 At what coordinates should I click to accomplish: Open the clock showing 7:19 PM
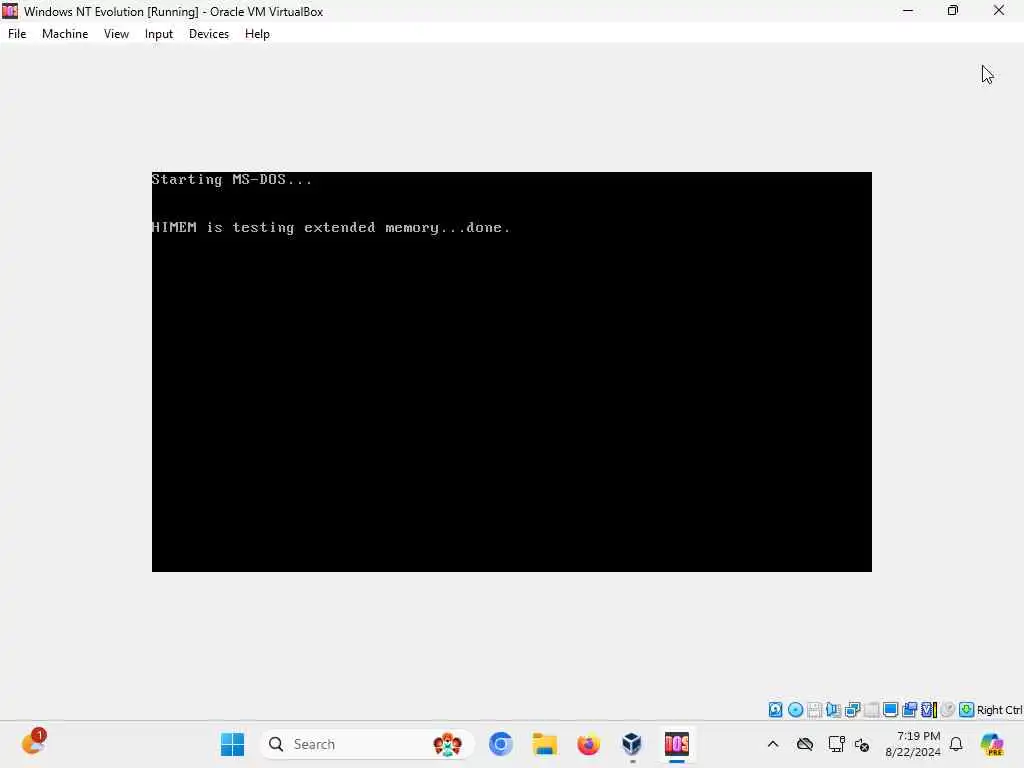[913, 744]
